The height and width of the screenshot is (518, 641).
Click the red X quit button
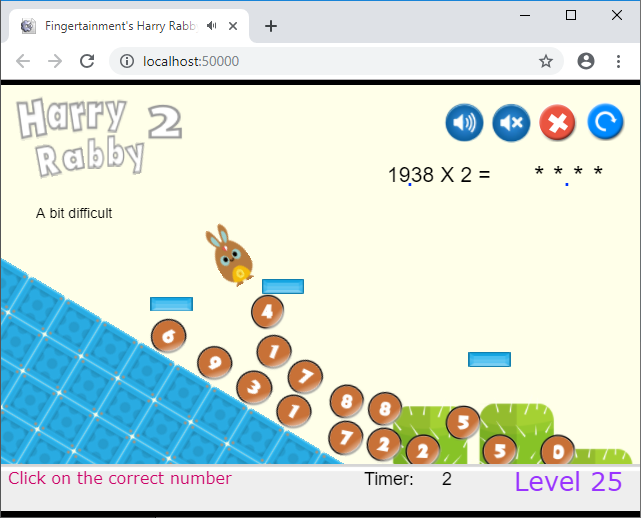(558, 123)
